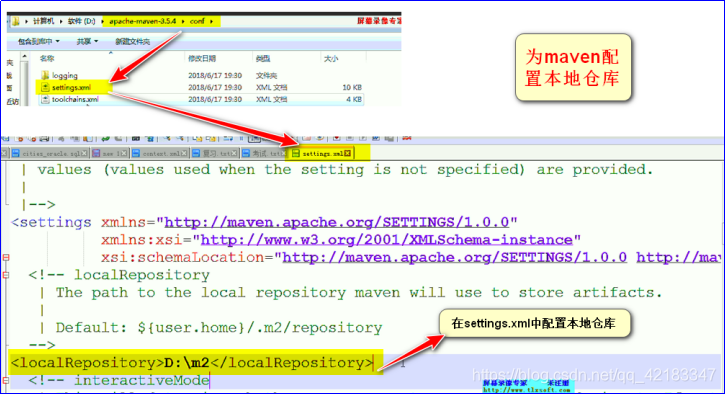Click the logging folder icon
This screenshot has height=394, width=726.
tap(45, 75)
